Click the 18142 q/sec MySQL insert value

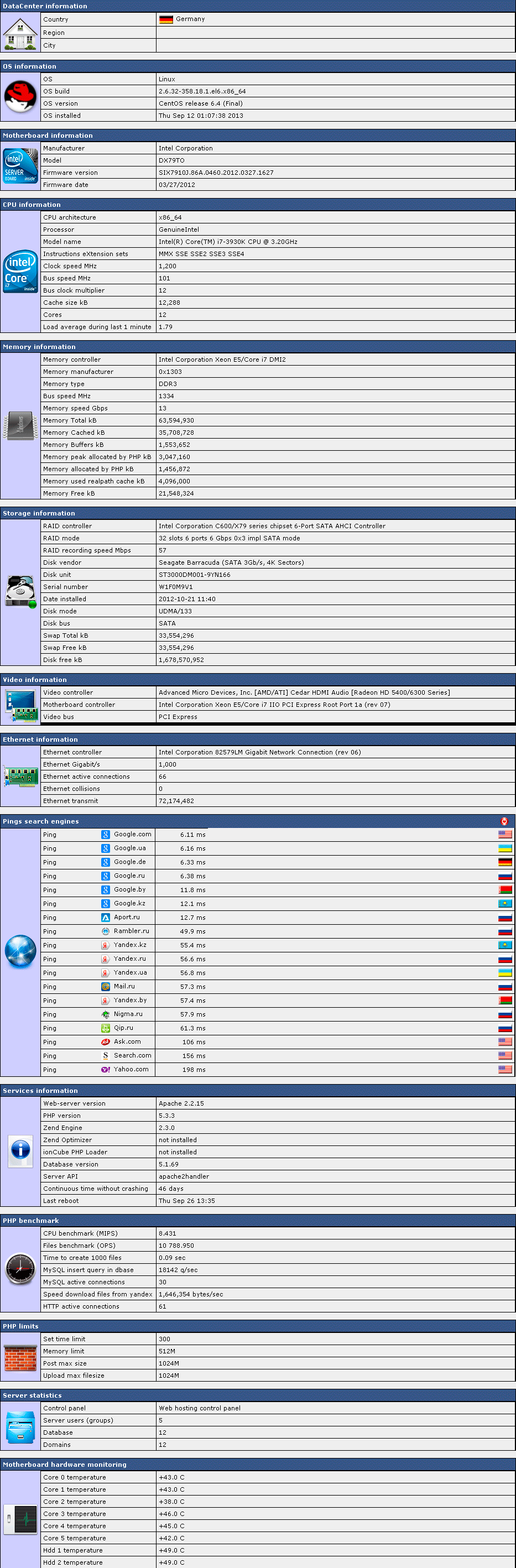(x=178, y=1270)
